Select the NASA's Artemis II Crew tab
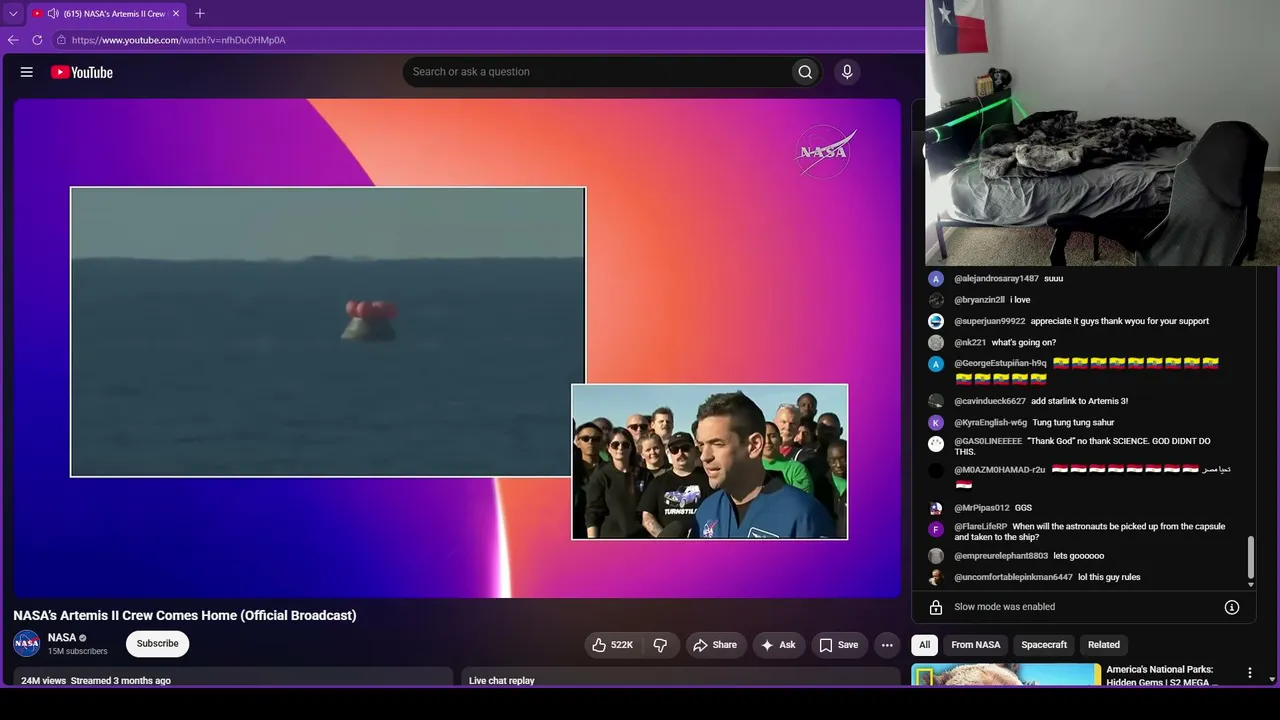Image resolution: width=1280 pixels, height=720 pixels. (x=107, y=14)
